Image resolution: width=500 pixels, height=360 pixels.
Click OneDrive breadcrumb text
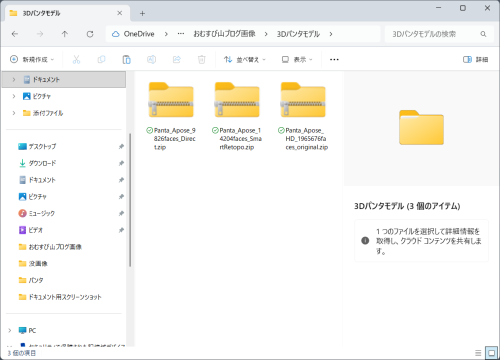click(139, 34)
